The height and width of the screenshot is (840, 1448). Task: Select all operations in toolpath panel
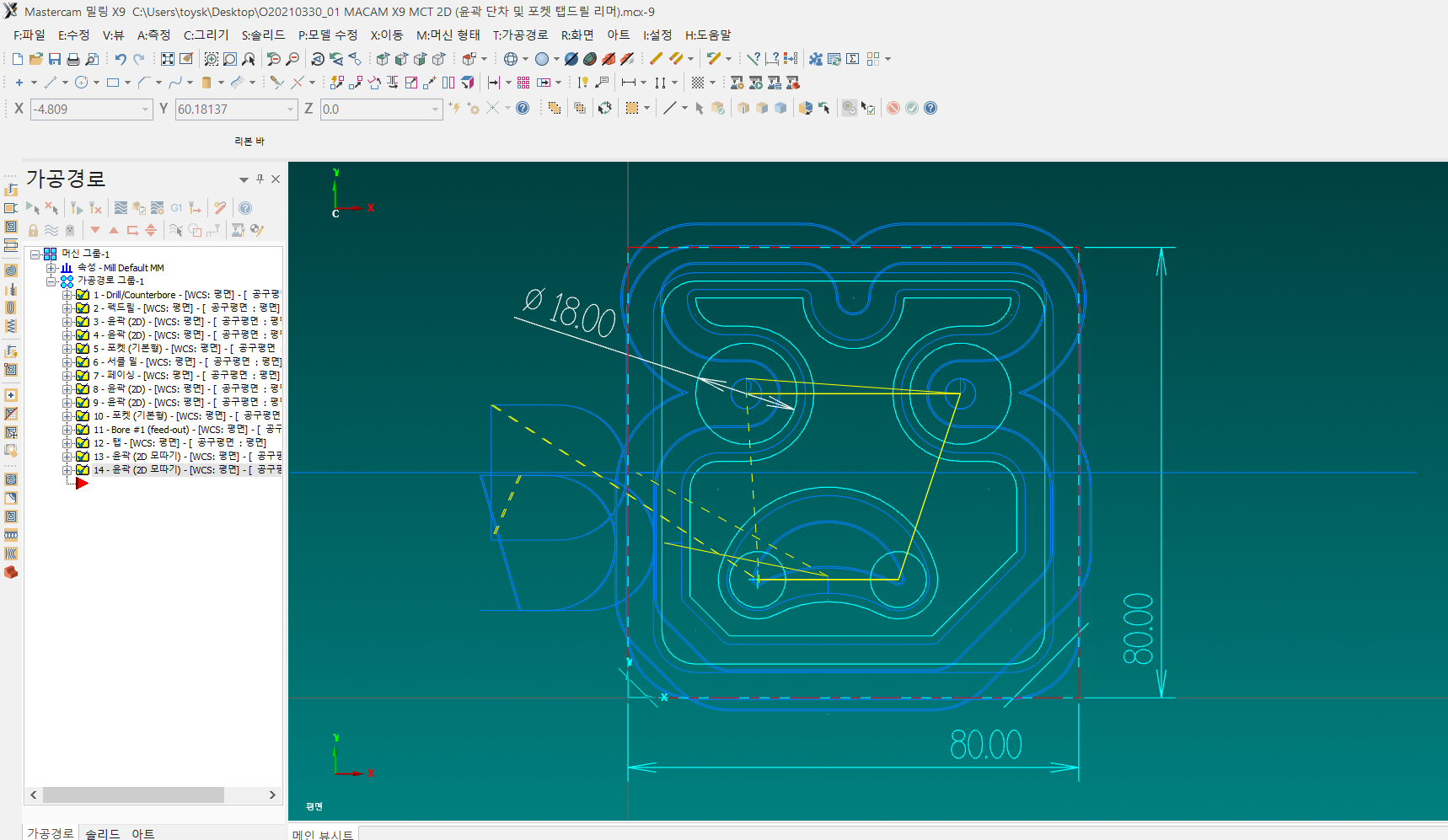coord(32,208)
